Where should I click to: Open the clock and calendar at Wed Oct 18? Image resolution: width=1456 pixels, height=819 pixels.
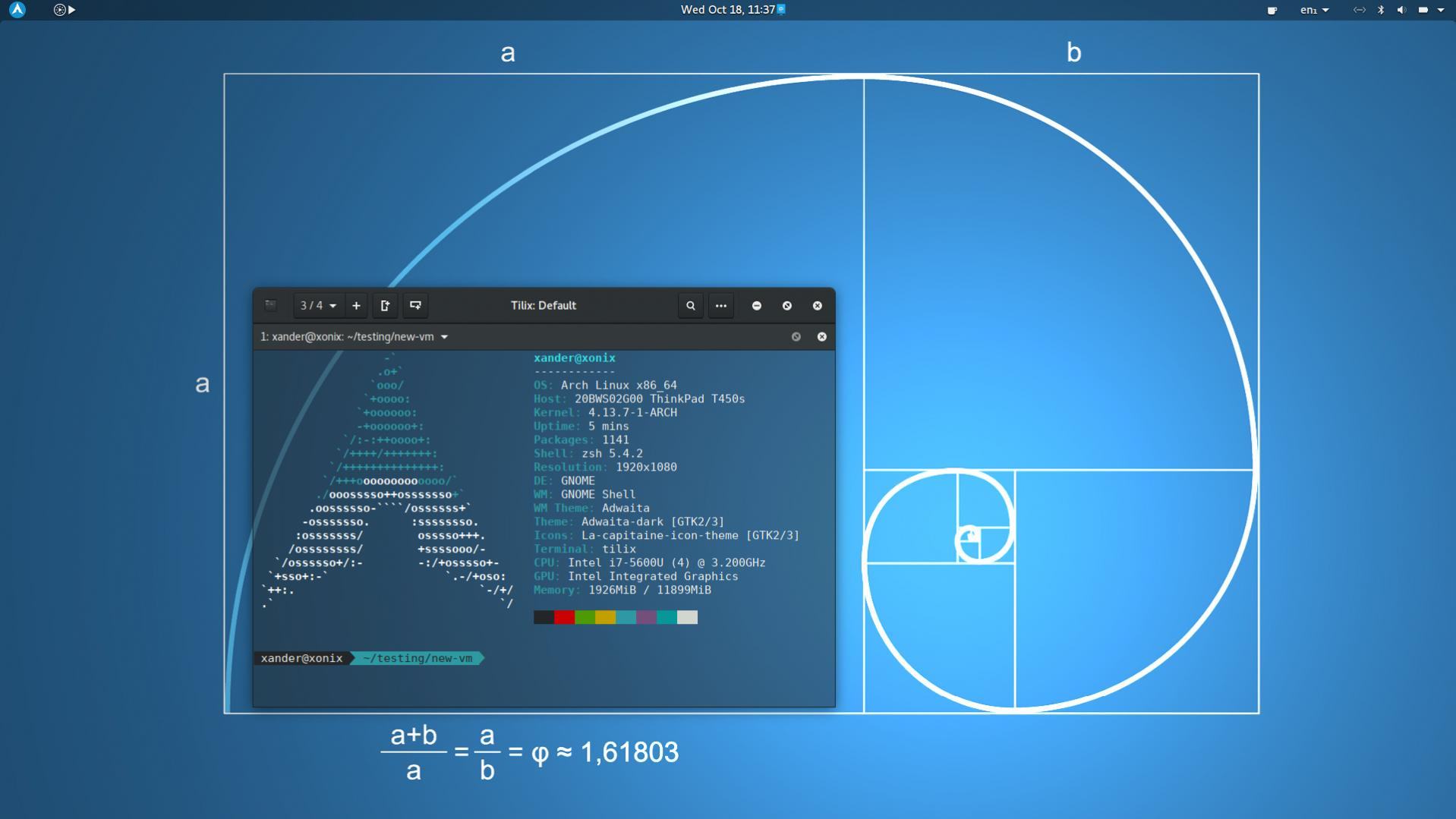tap(727, 10)
